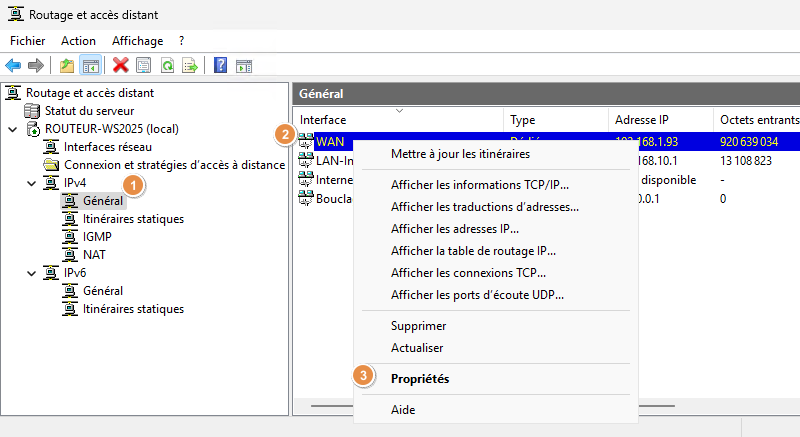
Task: Open the blue Help question mark icon
Action: tap(220, 65)
